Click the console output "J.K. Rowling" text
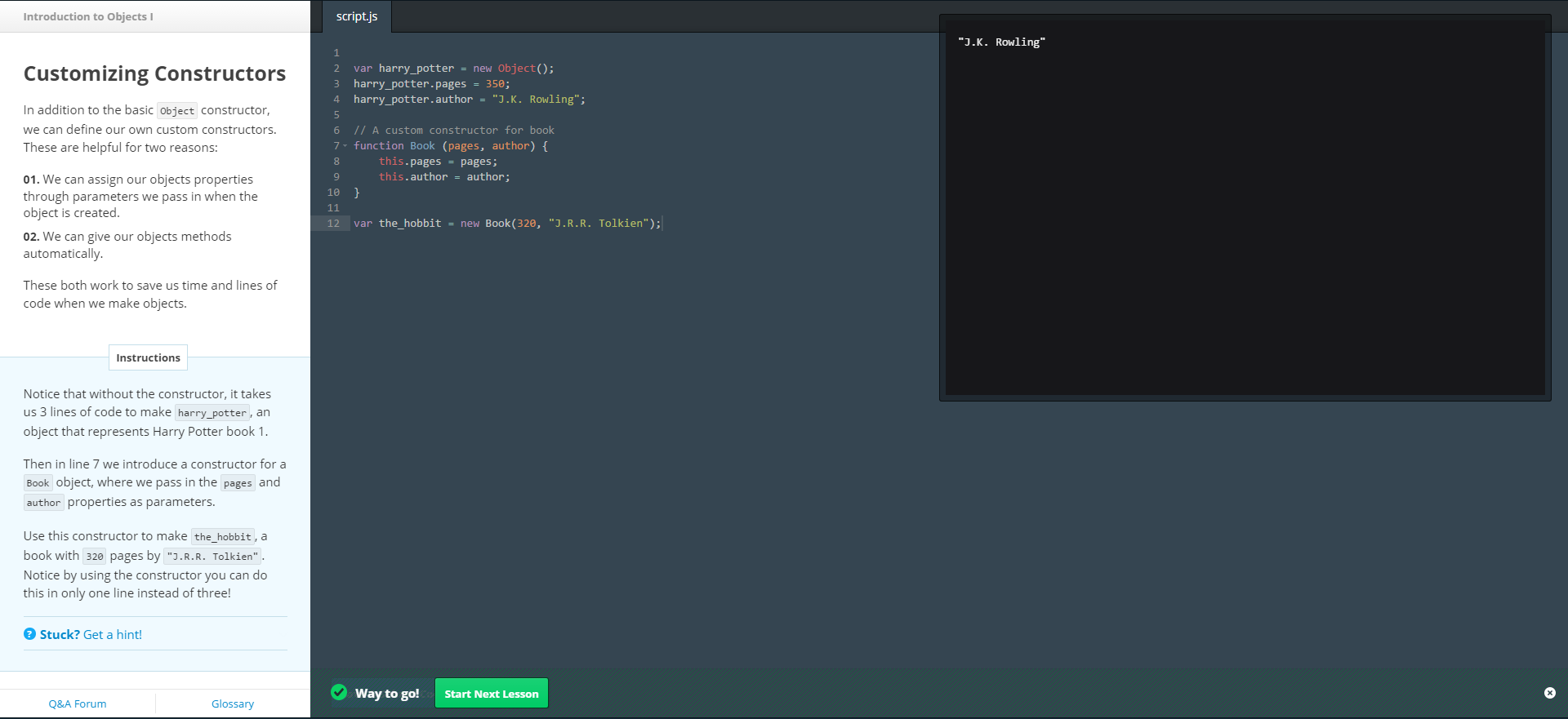Image resolution: width=1568 pixels, height=719 pixels. tap(1001, 42)
